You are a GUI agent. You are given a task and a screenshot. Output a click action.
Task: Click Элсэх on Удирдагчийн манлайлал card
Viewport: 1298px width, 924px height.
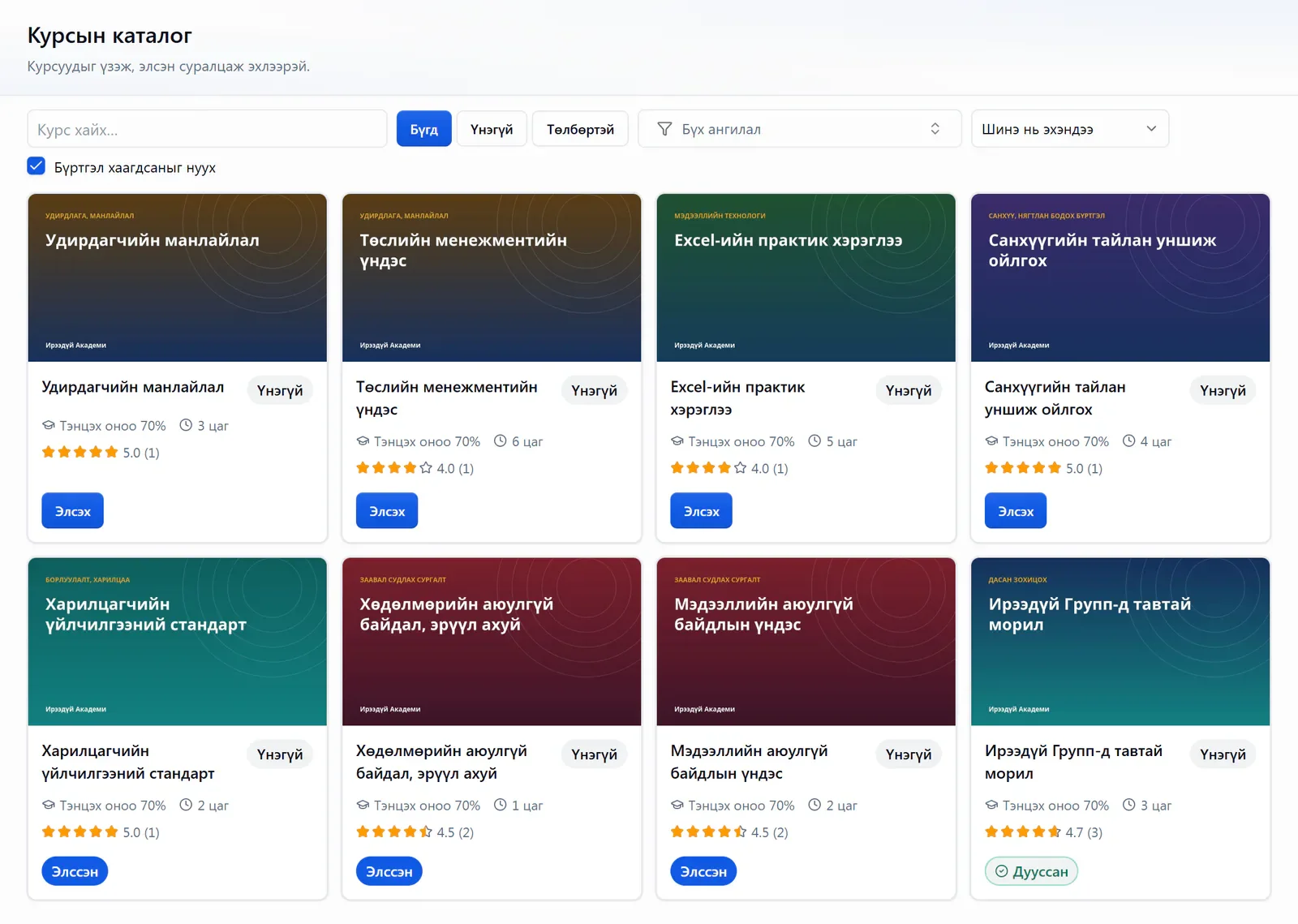[72, 511]
